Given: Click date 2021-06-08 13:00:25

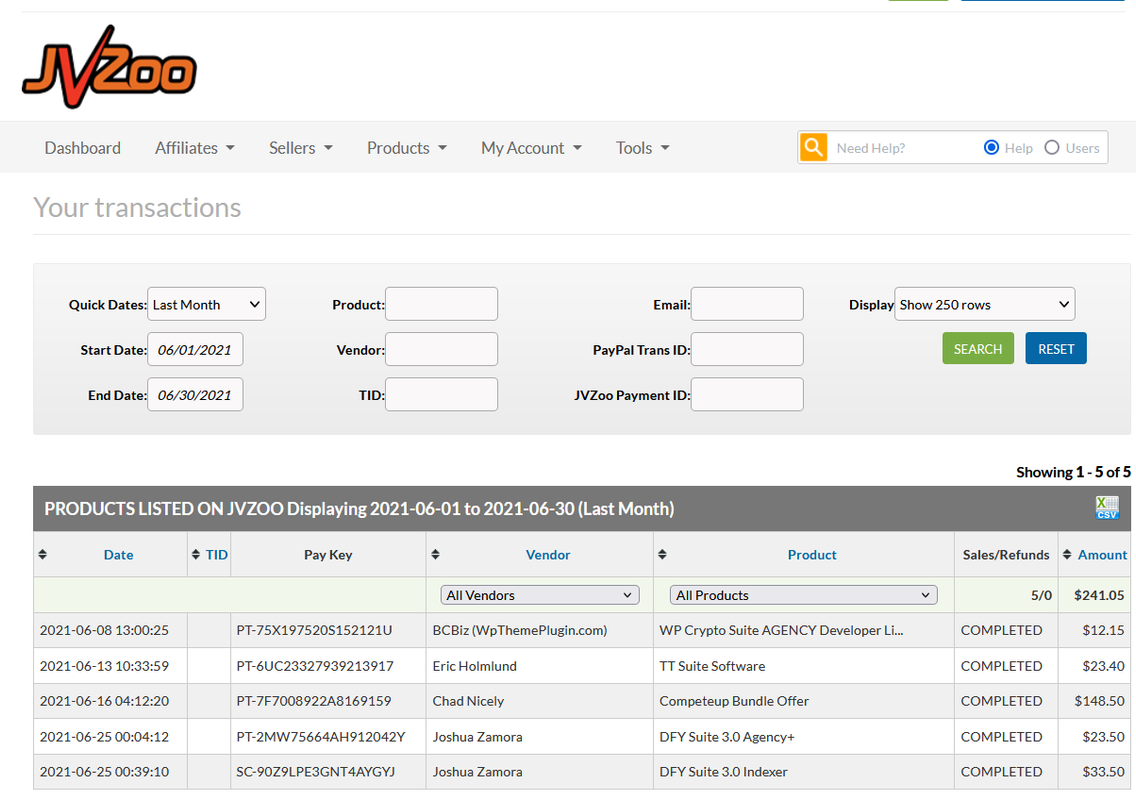Looking at the screenshot, I should tap(104, 630).
